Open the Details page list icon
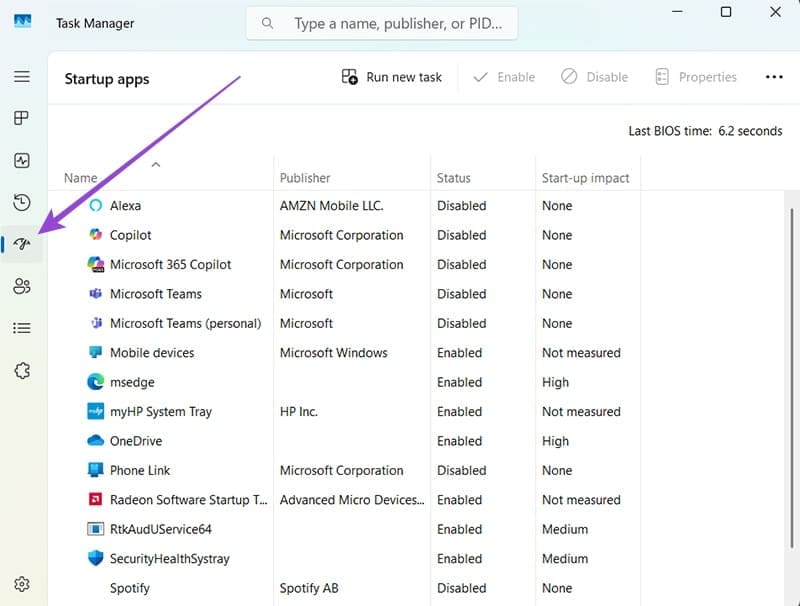 (x=21, y=328)
